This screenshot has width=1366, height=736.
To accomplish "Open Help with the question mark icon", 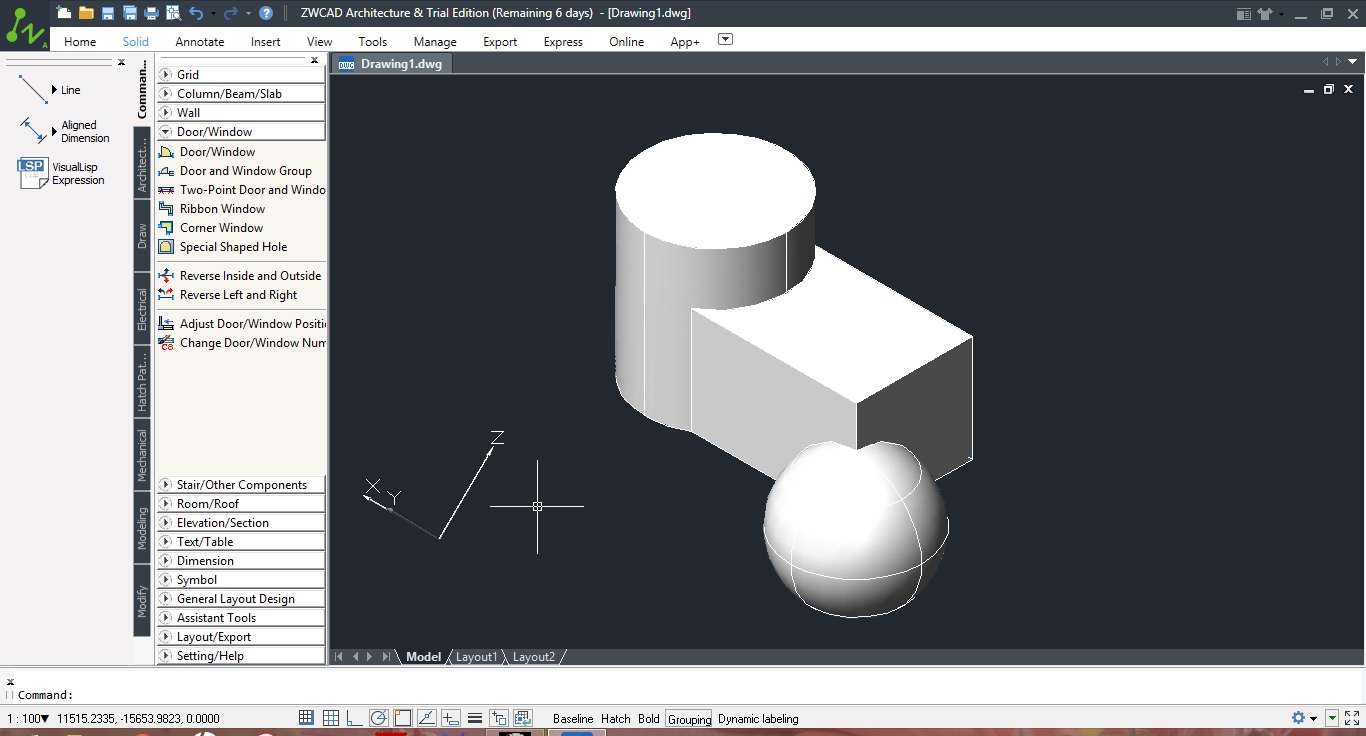I will [x=266, y=13].
